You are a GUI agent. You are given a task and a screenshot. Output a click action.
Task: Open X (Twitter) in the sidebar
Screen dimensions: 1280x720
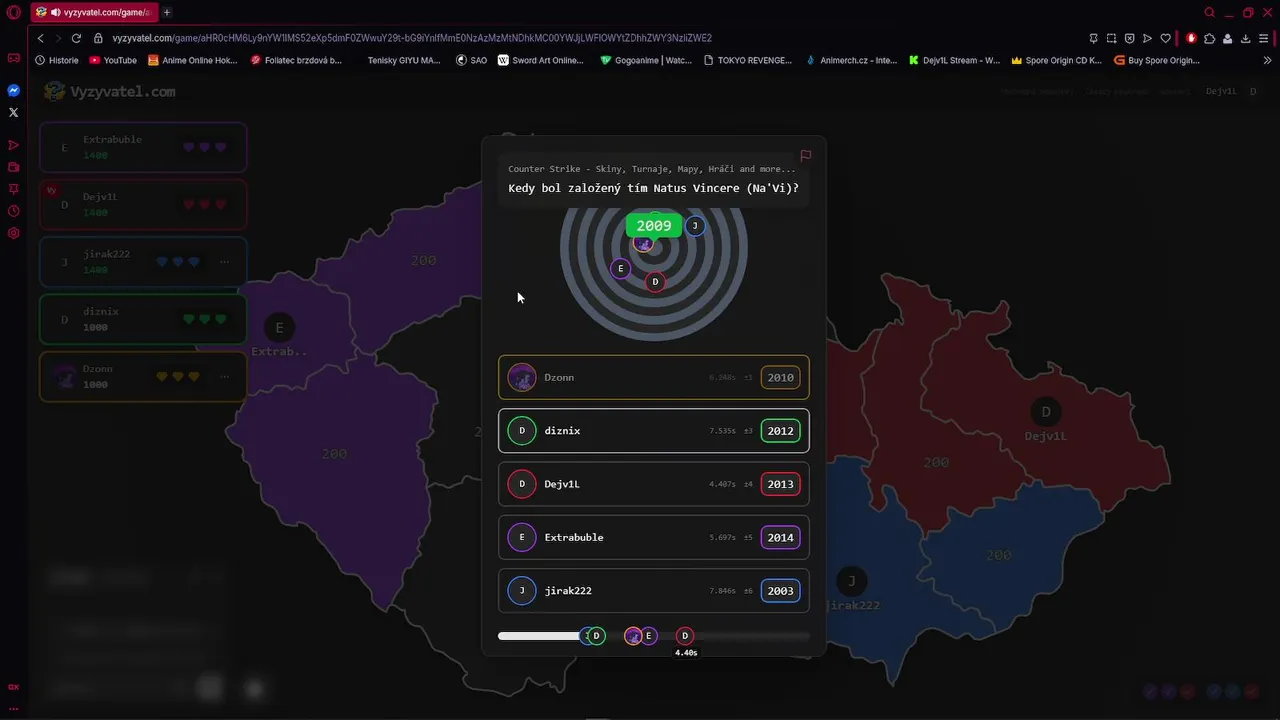(13, 112)
